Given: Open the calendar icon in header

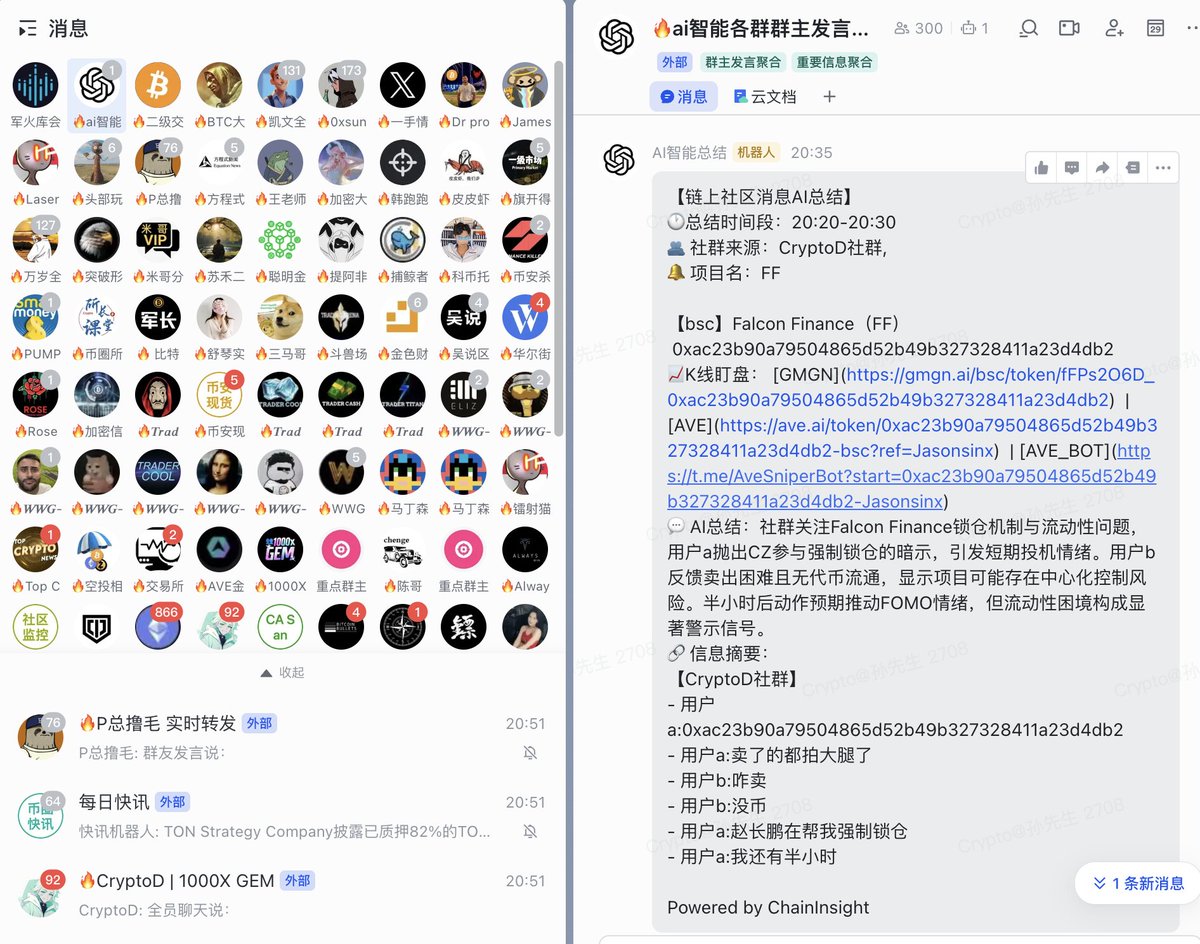Looking at the screenshot, I should pyautogui.click(x=1156, y=28).
